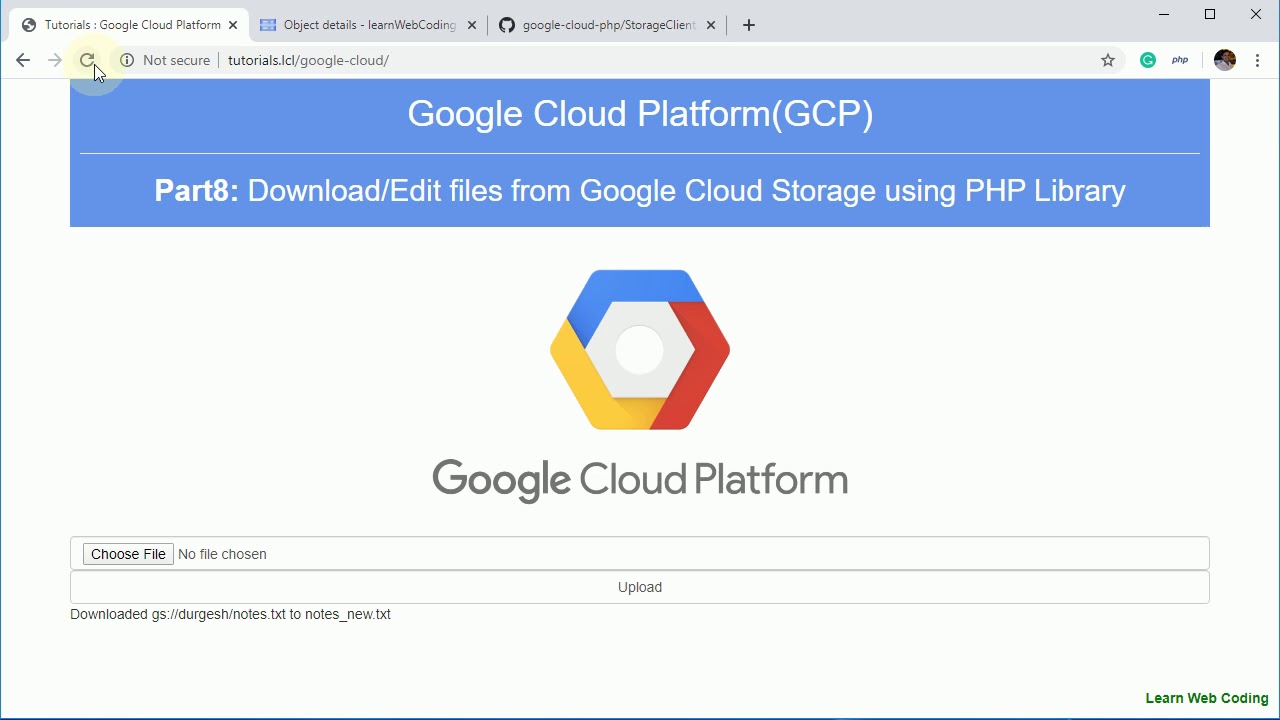Click the Choose File button
1280x720 pixels.
[x=128, y=554]
